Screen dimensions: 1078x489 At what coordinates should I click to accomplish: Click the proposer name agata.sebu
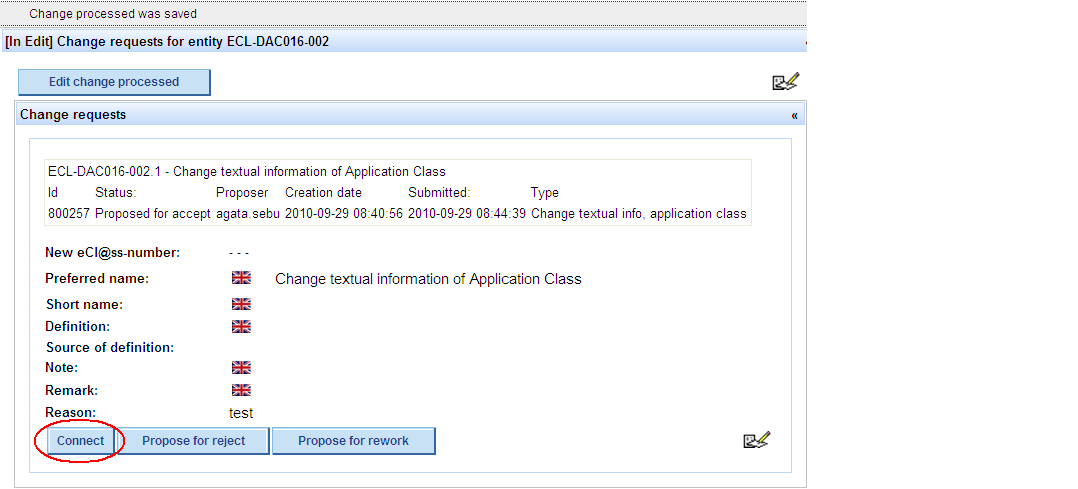[247, 214]
